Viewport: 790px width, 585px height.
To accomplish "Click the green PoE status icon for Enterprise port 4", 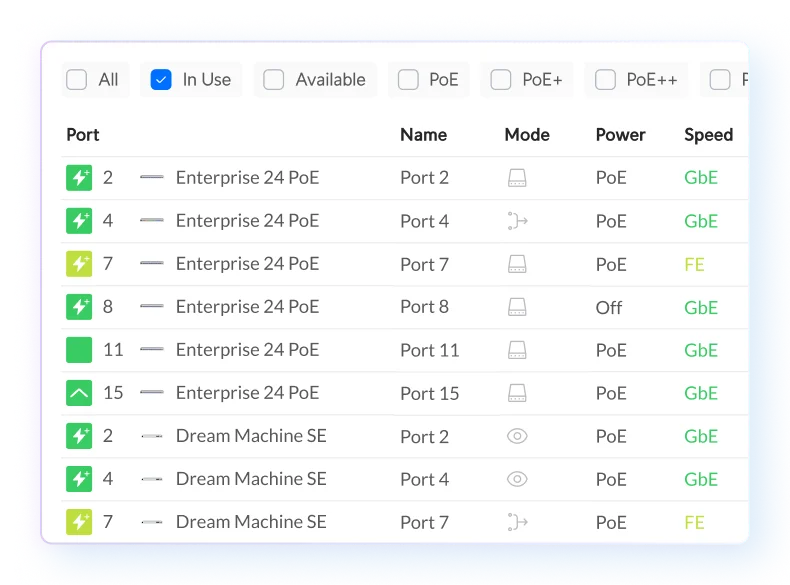I will (79, 221).
